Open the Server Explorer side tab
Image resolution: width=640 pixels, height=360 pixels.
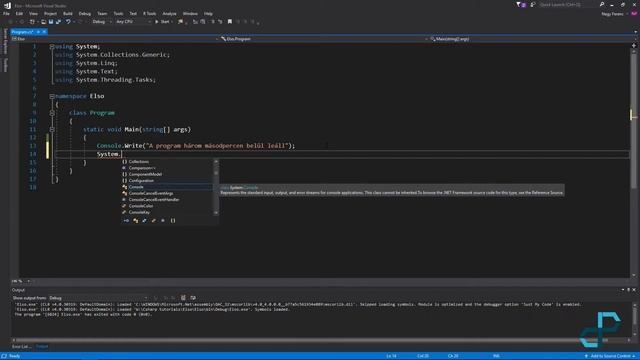(x=5, y=41)
